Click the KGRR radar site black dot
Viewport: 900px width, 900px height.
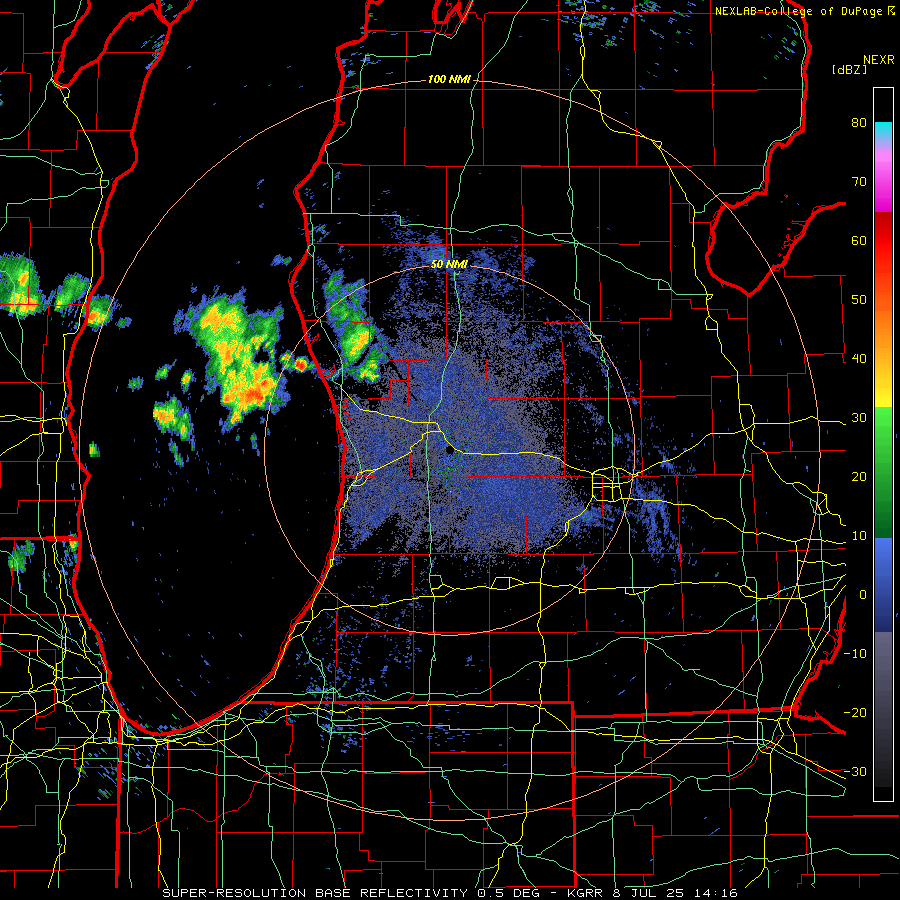click(x=450, y=451)
